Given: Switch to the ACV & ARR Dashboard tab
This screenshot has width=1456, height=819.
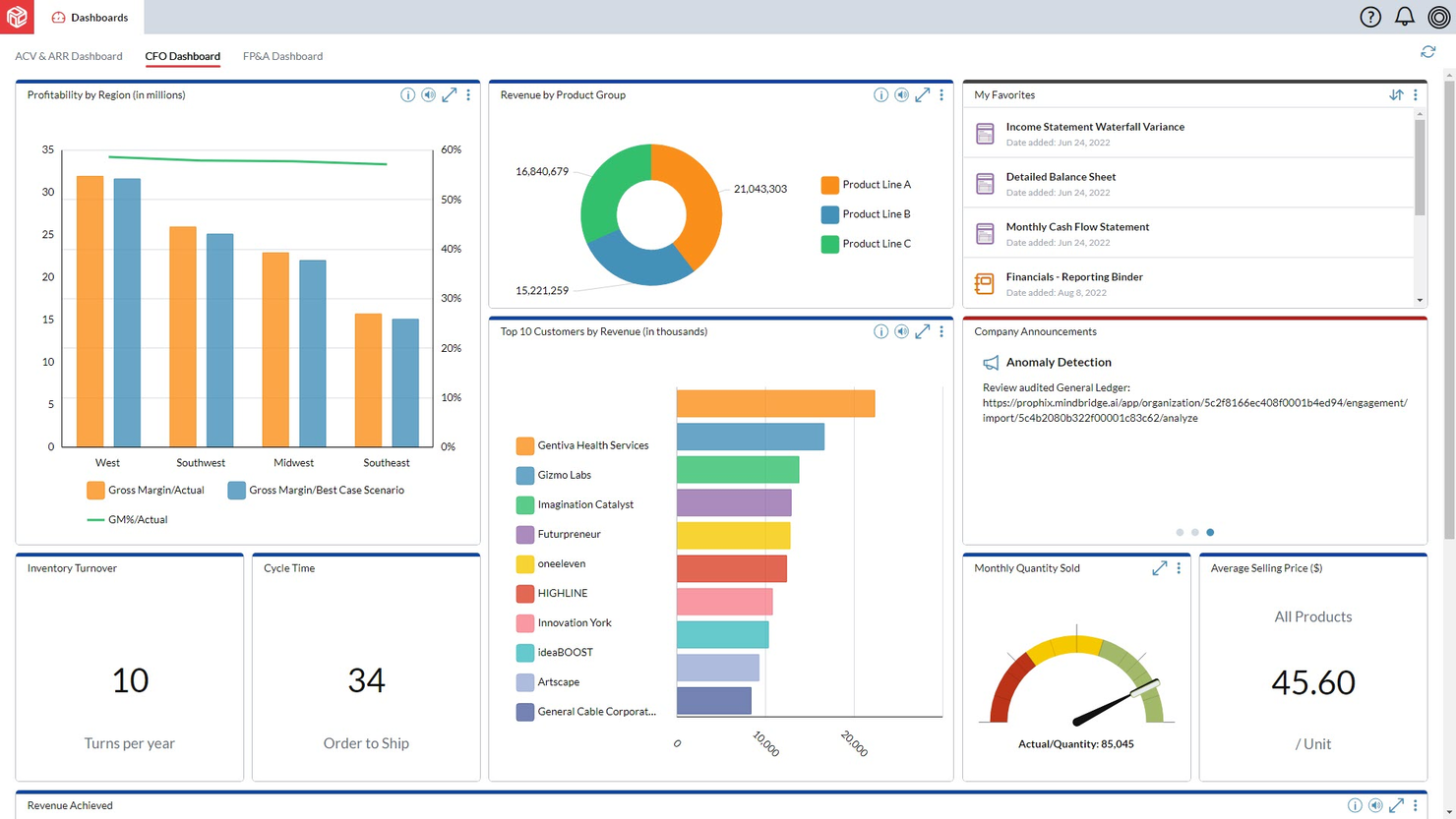Looking at the screenshot, I should click(68, 56).
